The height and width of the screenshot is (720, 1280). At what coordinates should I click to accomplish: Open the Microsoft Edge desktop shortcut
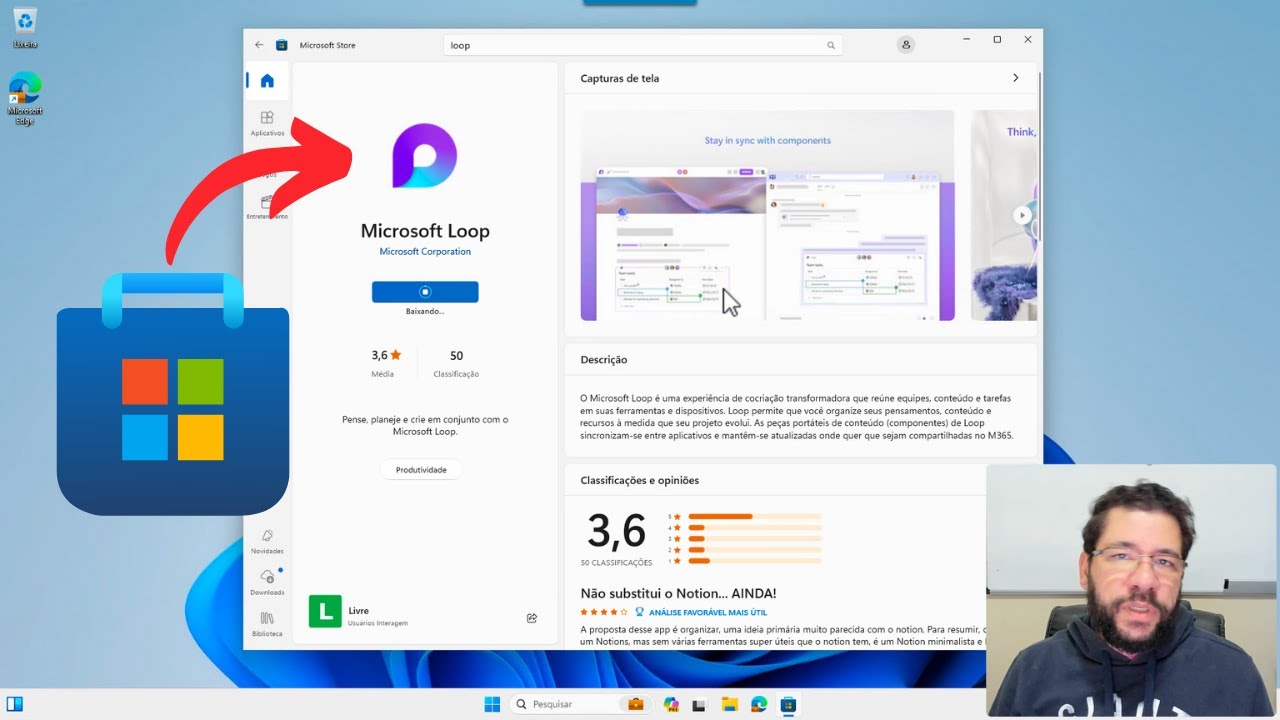25,98
